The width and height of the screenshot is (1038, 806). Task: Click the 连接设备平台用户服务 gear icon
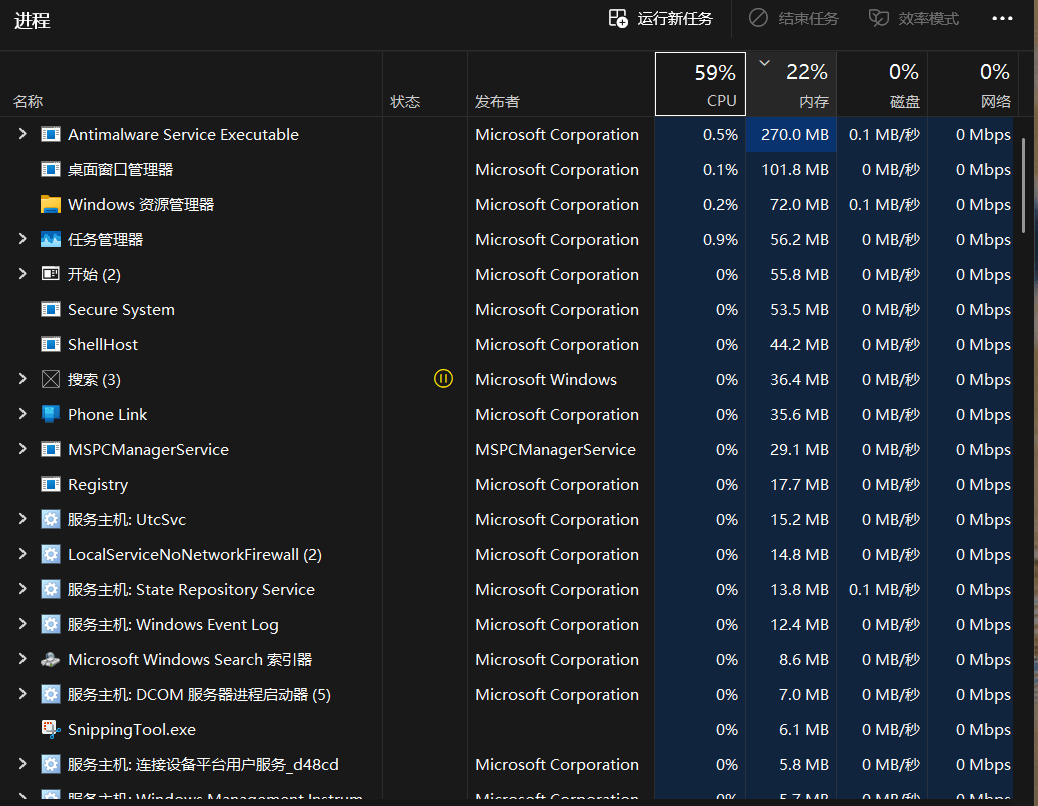(x=51, y=764)
